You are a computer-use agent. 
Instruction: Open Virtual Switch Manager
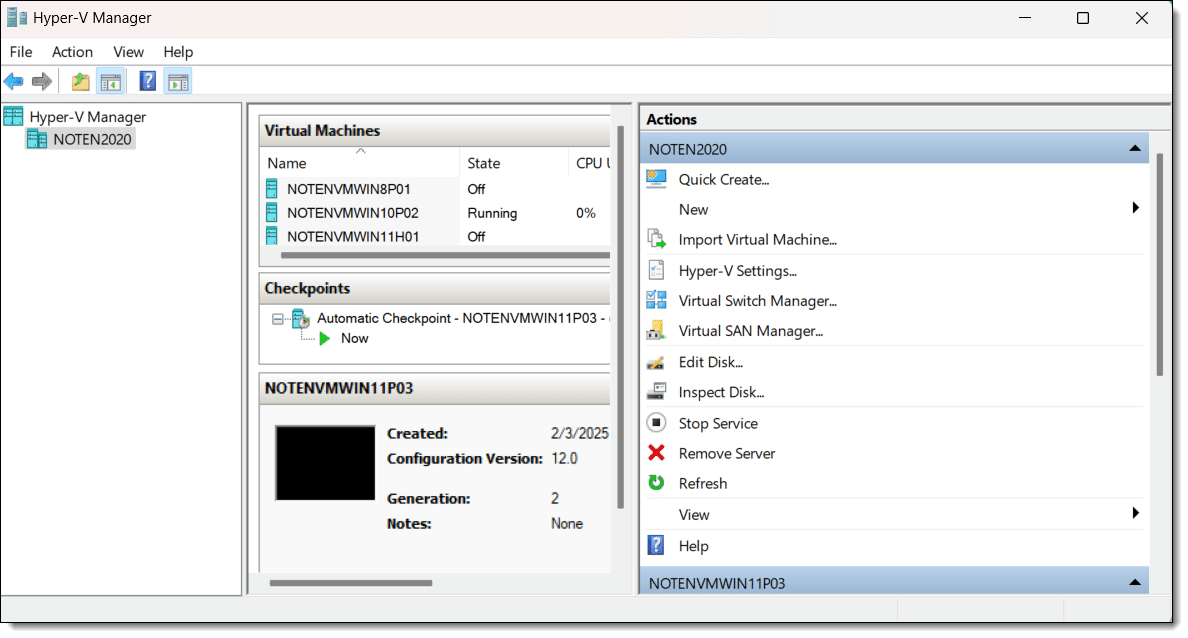(757, 301)
